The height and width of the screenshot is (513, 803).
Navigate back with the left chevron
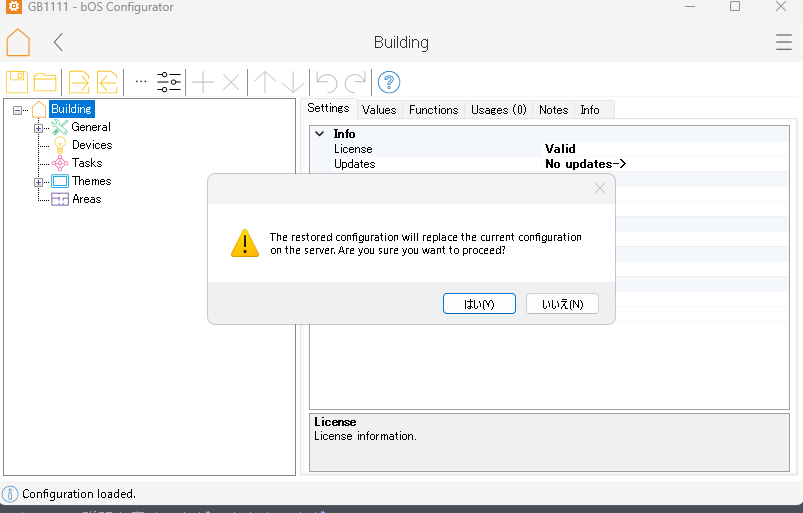58,42
